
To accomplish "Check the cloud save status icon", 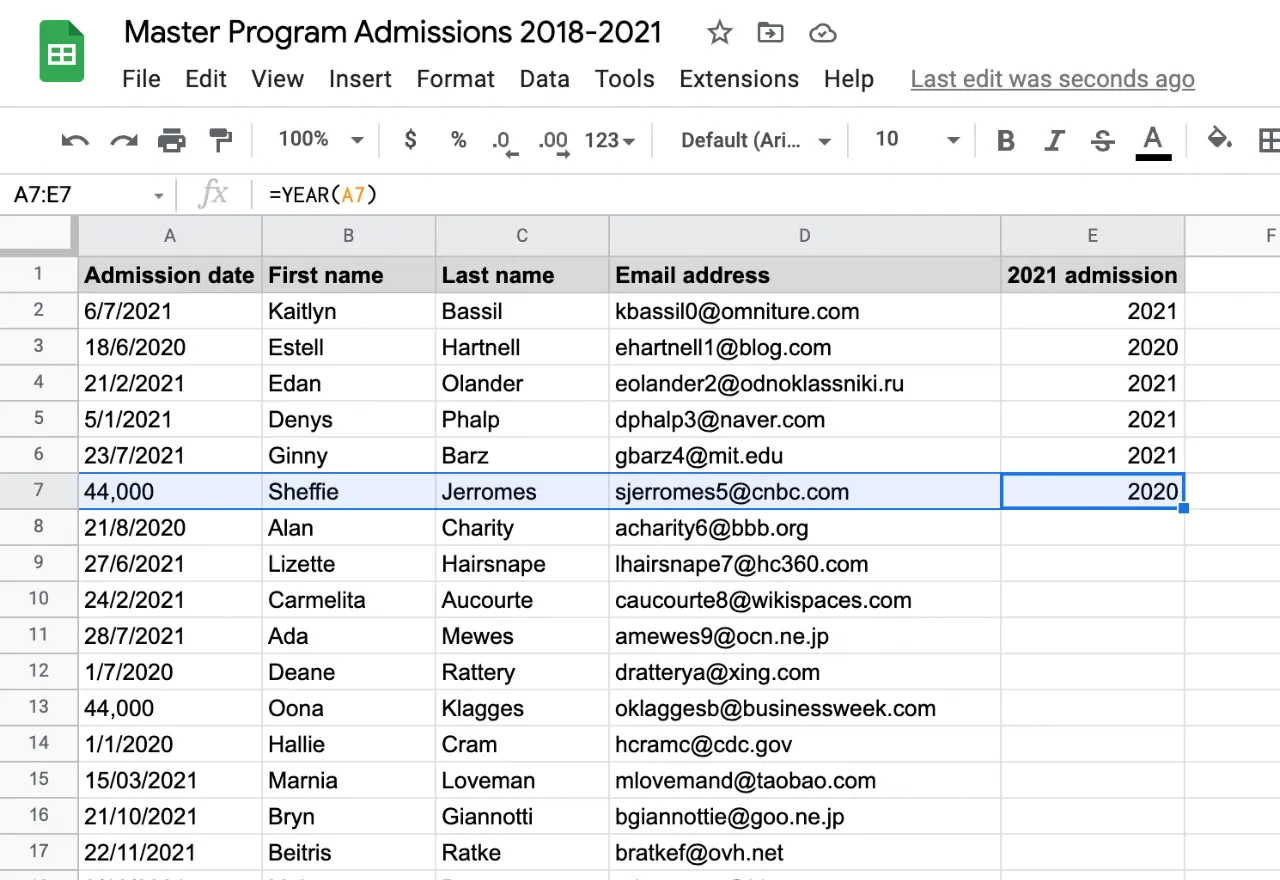I will pos(822,33).
